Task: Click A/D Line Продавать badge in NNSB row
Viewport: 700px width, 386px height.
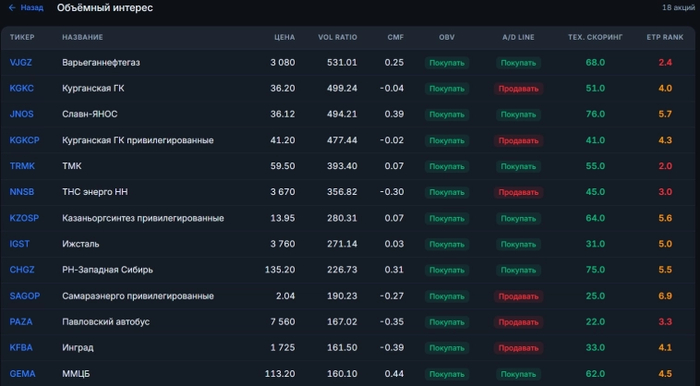Action: coord(518,192)
